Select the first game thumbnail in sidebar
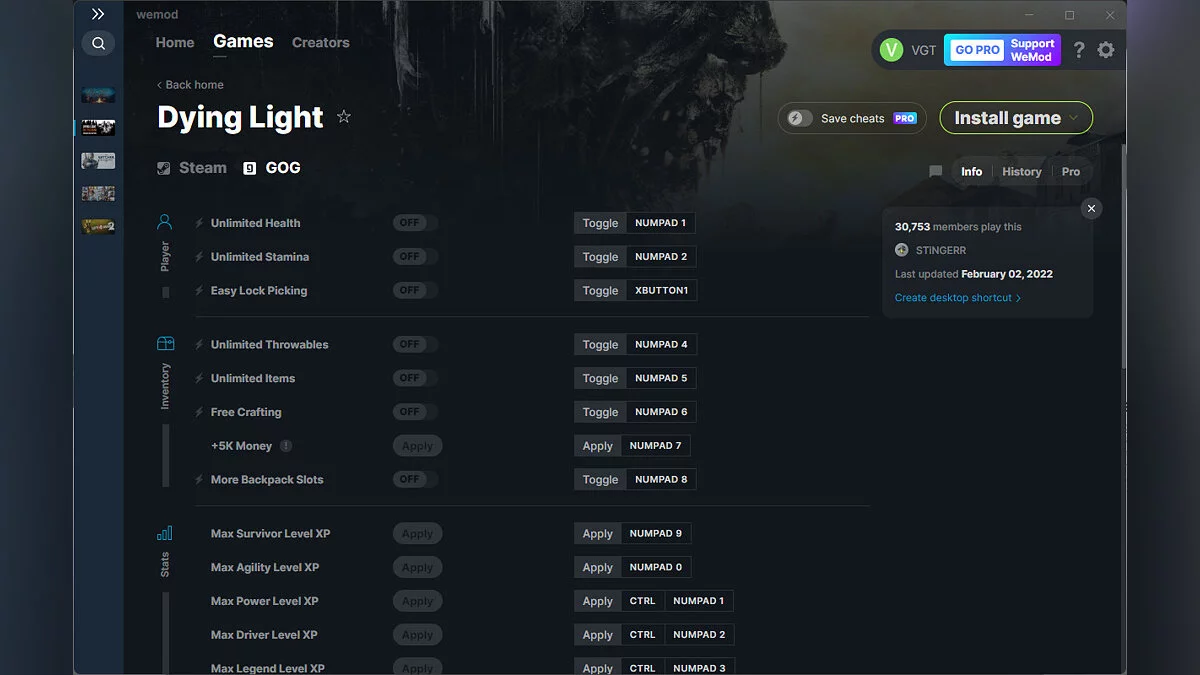Viewport: 1200px width, 675px height. [x=98, y=95]
